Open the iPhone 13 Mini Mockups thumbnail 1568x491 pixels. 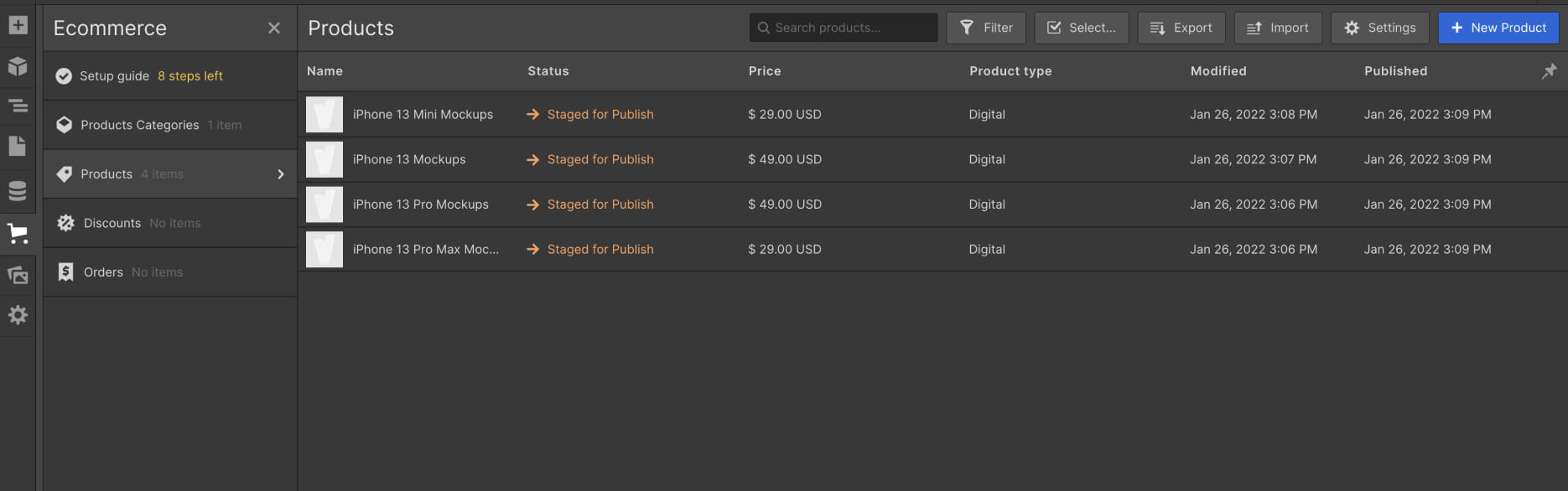coord(325,114)
